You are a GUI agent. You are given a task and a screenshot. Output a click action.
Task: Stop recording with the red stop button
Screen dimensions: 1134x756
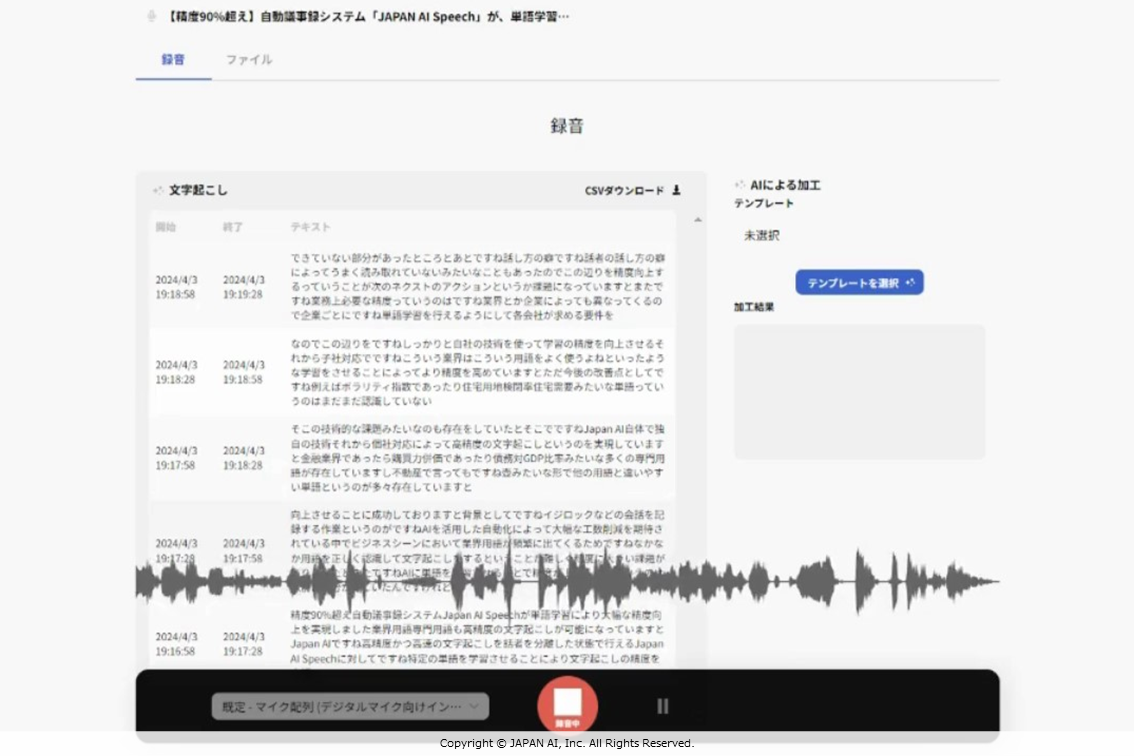point(568,705)
